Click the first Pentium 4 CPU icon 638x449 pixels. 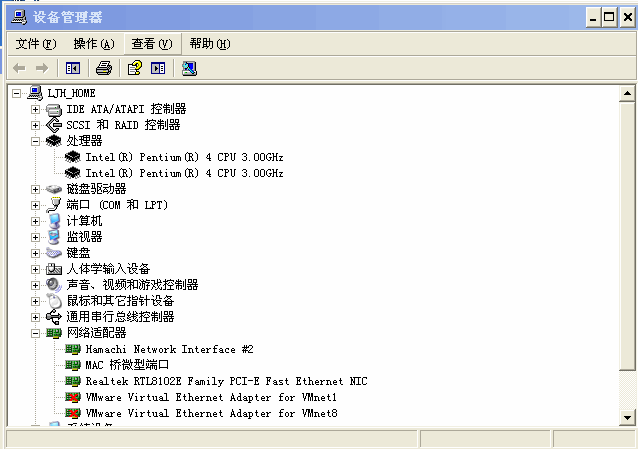tap(73, 157)
